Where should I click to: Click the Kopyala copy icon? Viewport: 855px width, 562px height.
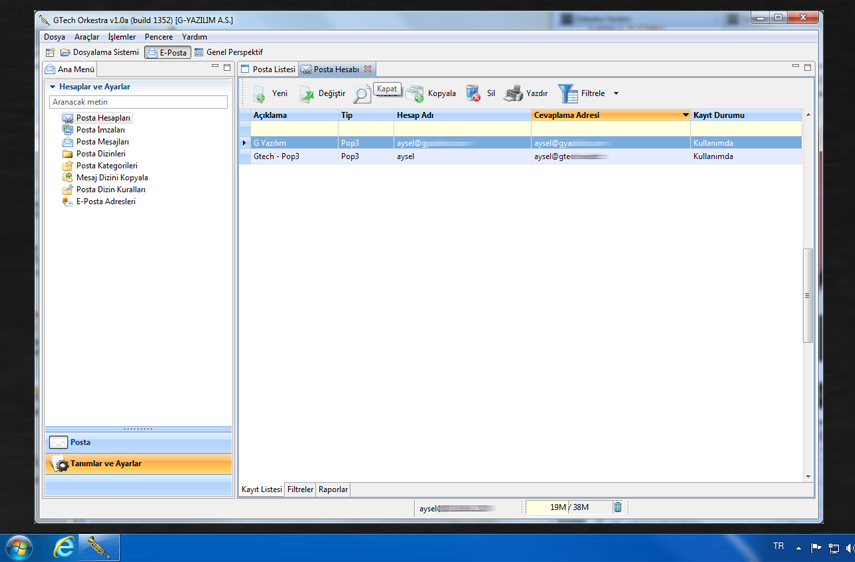click(416, 94)
